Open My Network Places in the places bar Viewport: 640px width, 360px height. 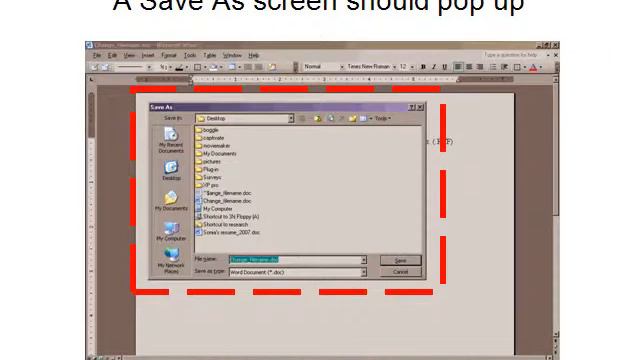click(x=171, y=260)
